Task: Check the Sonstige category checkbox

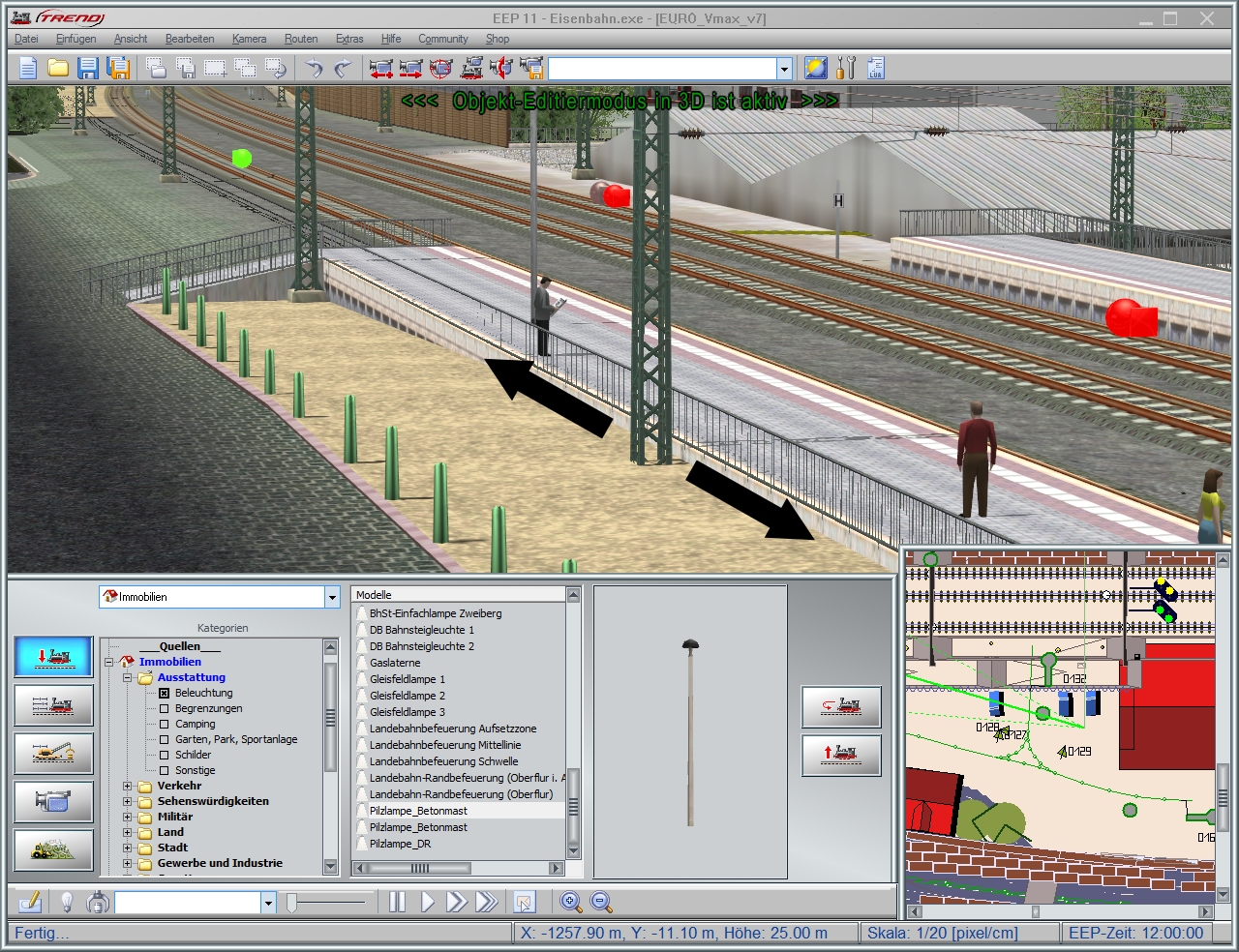Action: (x=164, y=770)
